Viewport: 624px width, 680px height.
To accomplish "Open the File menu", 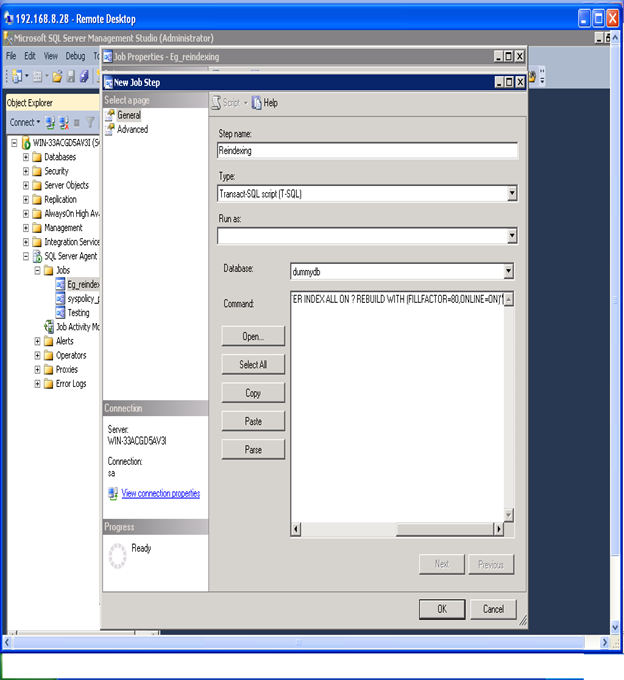I will (x=11, y=56).
